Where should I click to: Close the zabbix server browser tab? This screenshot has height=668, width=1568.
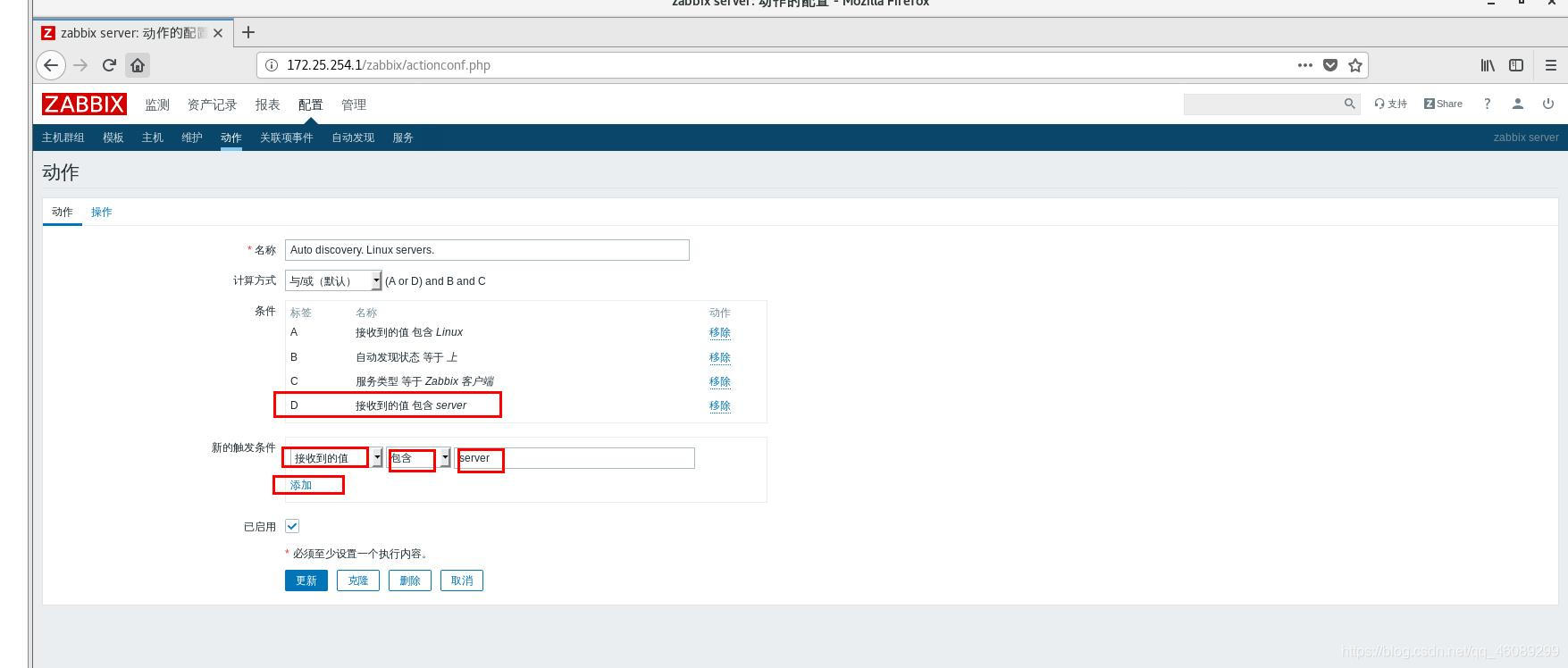pyautogui.click(x=218, y=33)
